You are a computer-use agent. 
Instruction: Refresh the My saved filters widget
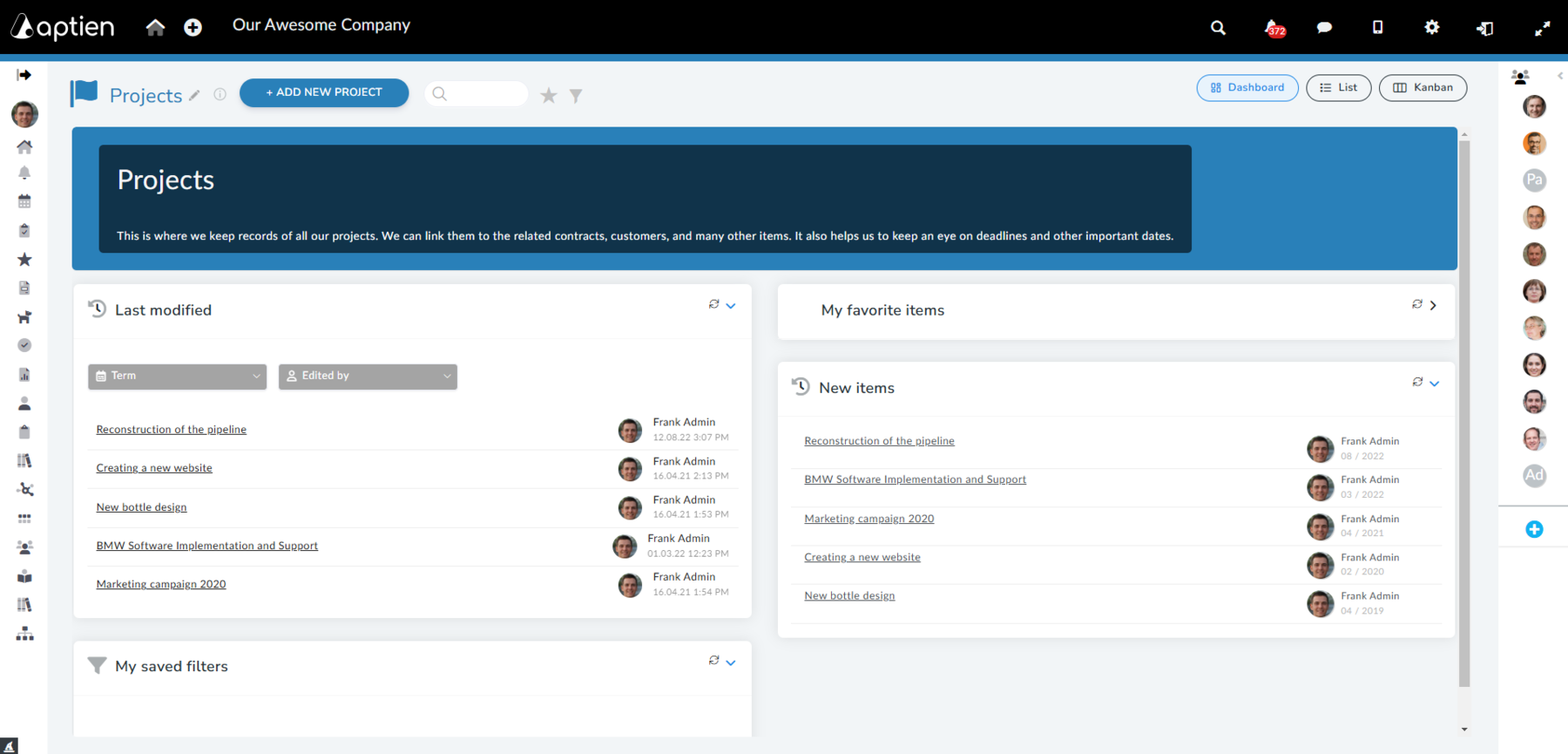(x=713, y=661)
